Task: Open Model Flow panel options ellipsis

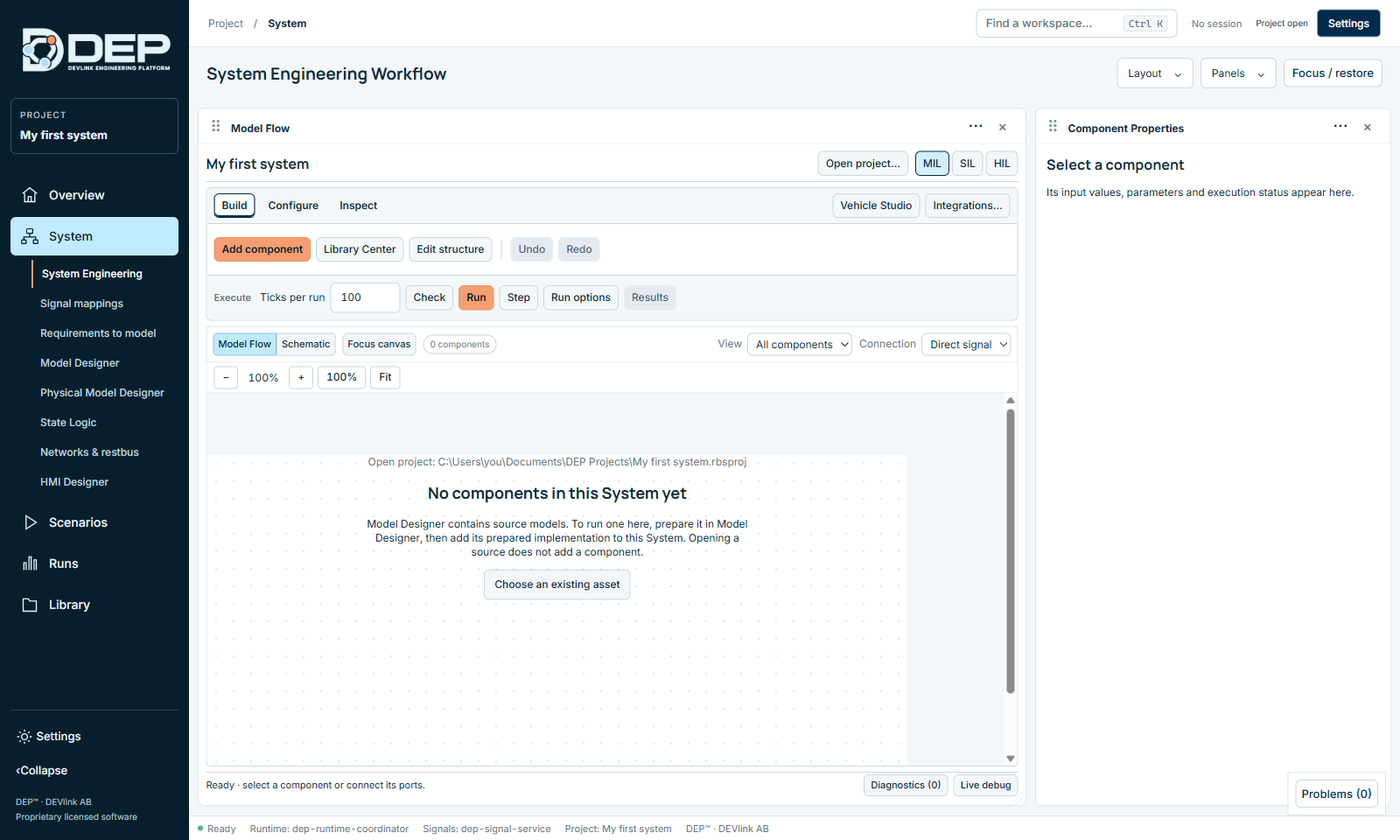Action: (x=976, y=127)
